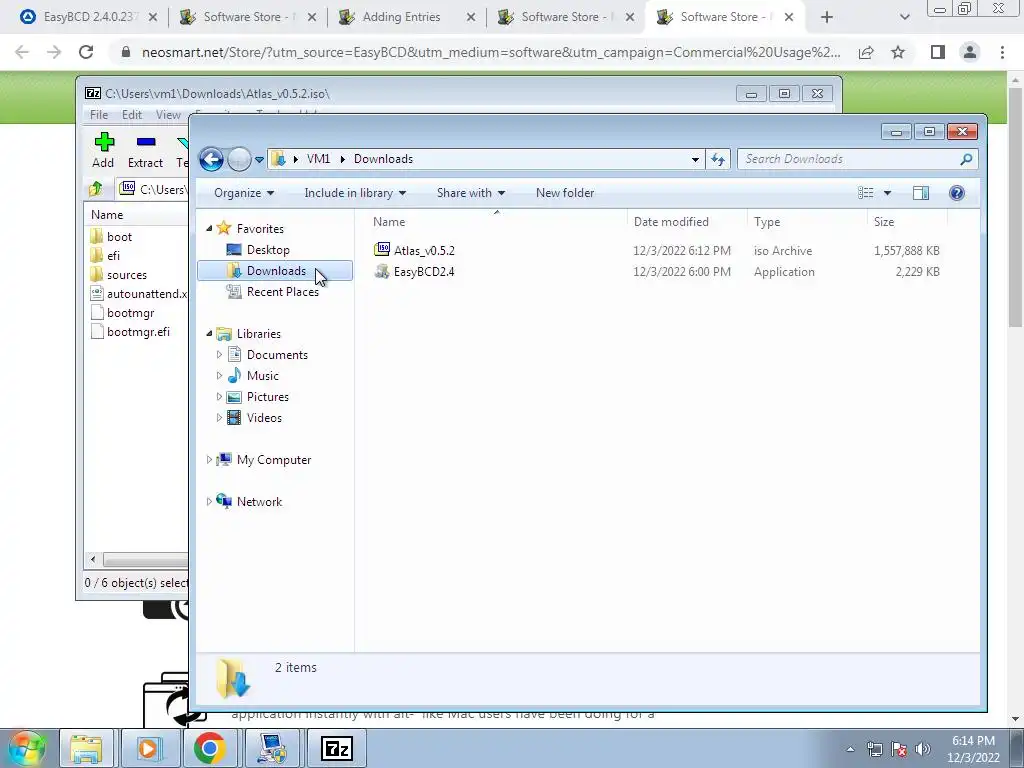The image size is (1024, 768).
Task: Open 7-Zip View menu
Action: [168, 115]
